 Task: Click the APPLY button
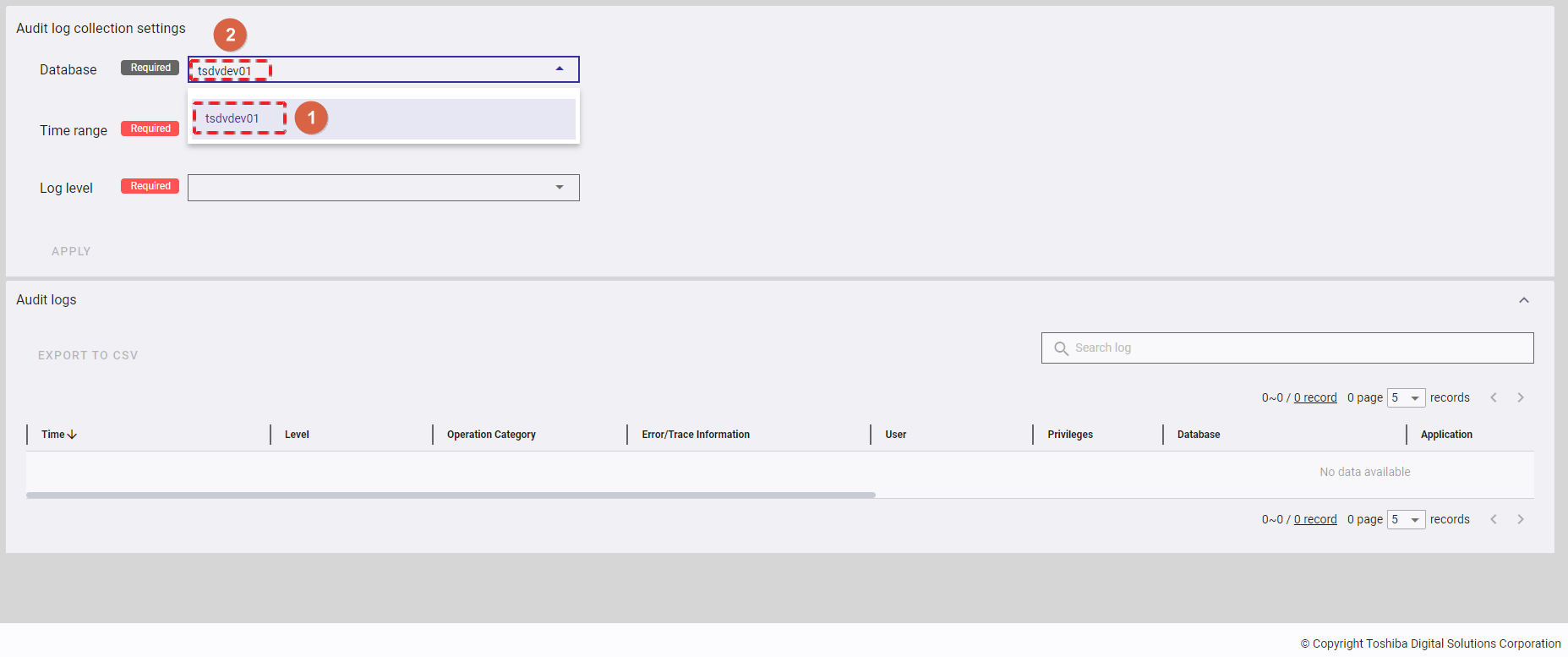pos(71,251)
